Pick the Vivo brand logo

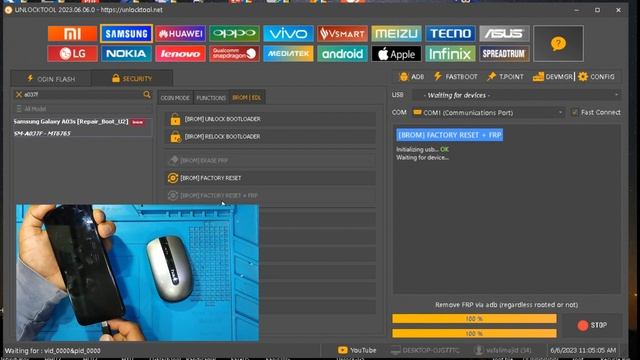(x=288, y=33)
